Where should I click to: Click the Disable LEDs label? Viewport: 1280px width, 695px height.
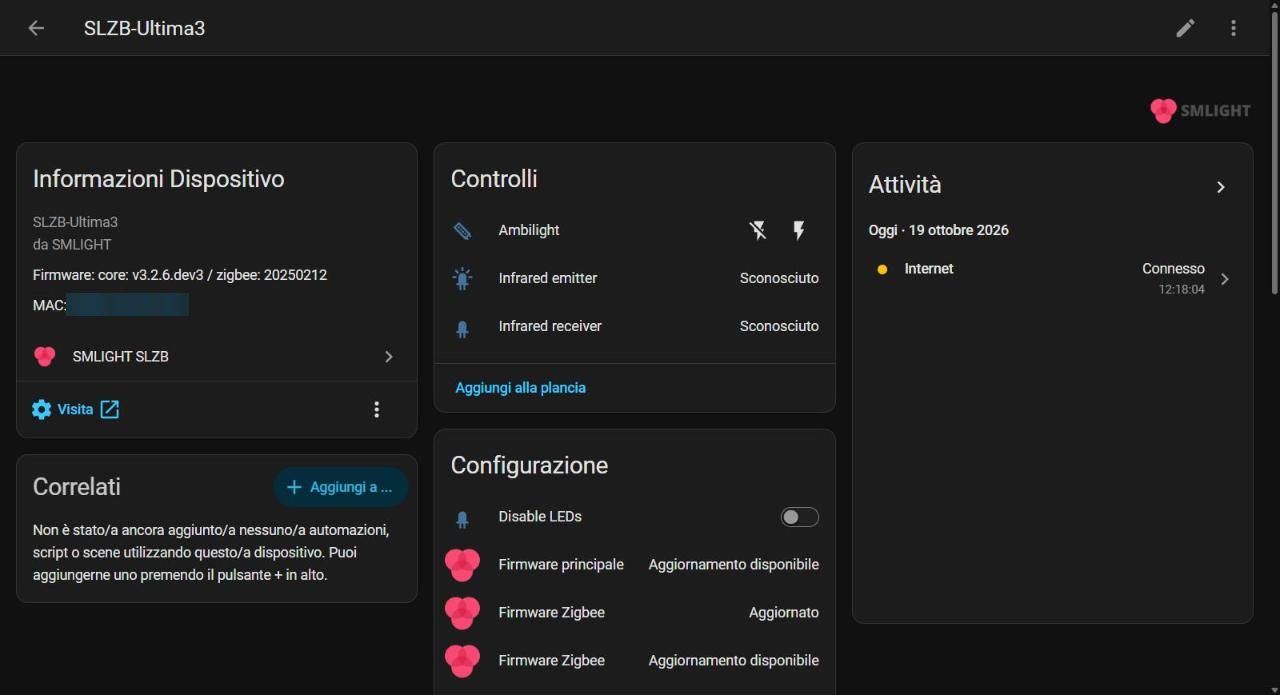[540, 517]
